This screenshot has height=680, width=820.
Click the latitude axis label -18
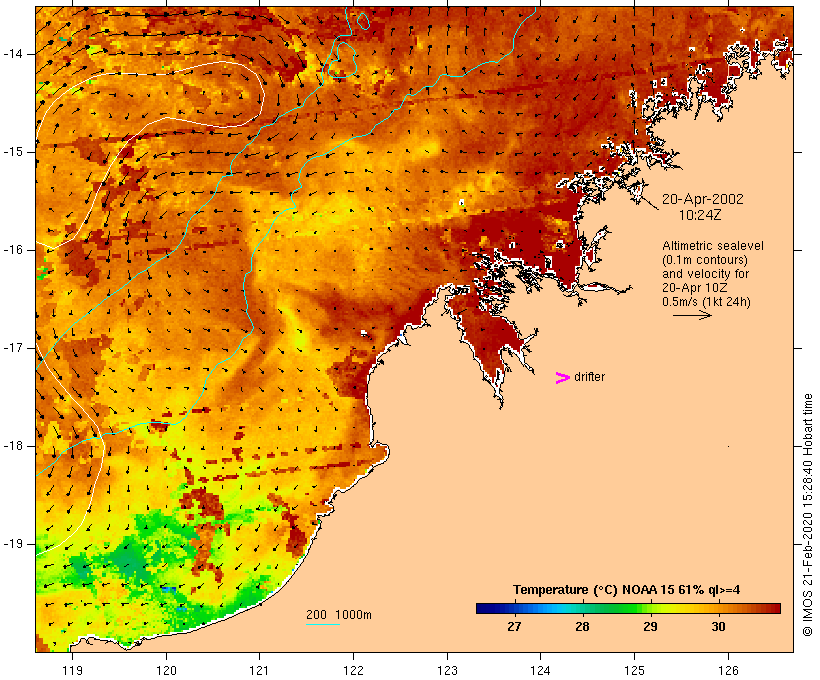[13, 446]
